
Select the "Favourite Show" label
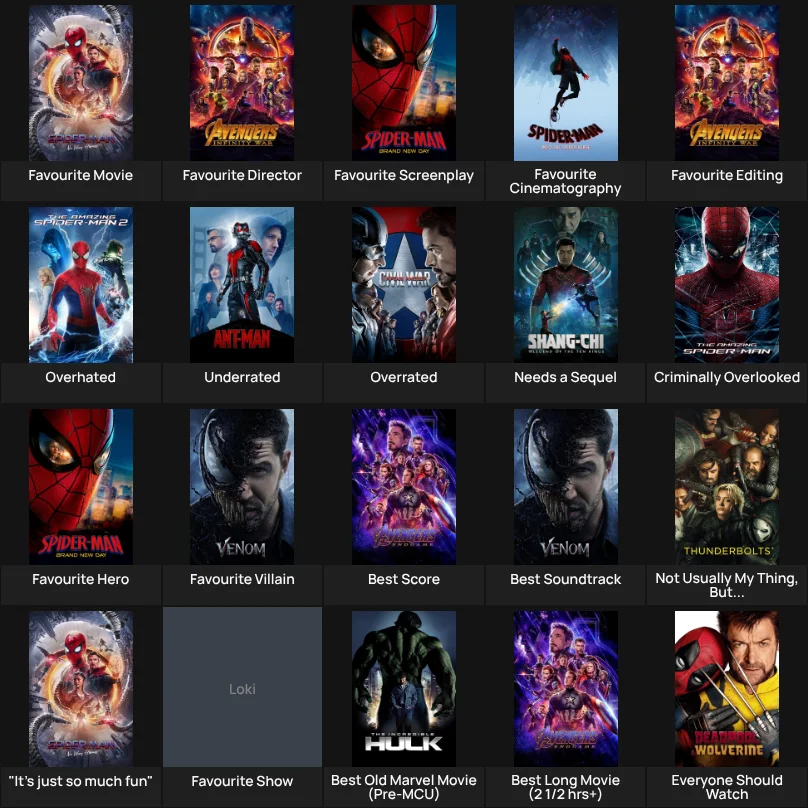pyautogui.click(x=242, y=781)
